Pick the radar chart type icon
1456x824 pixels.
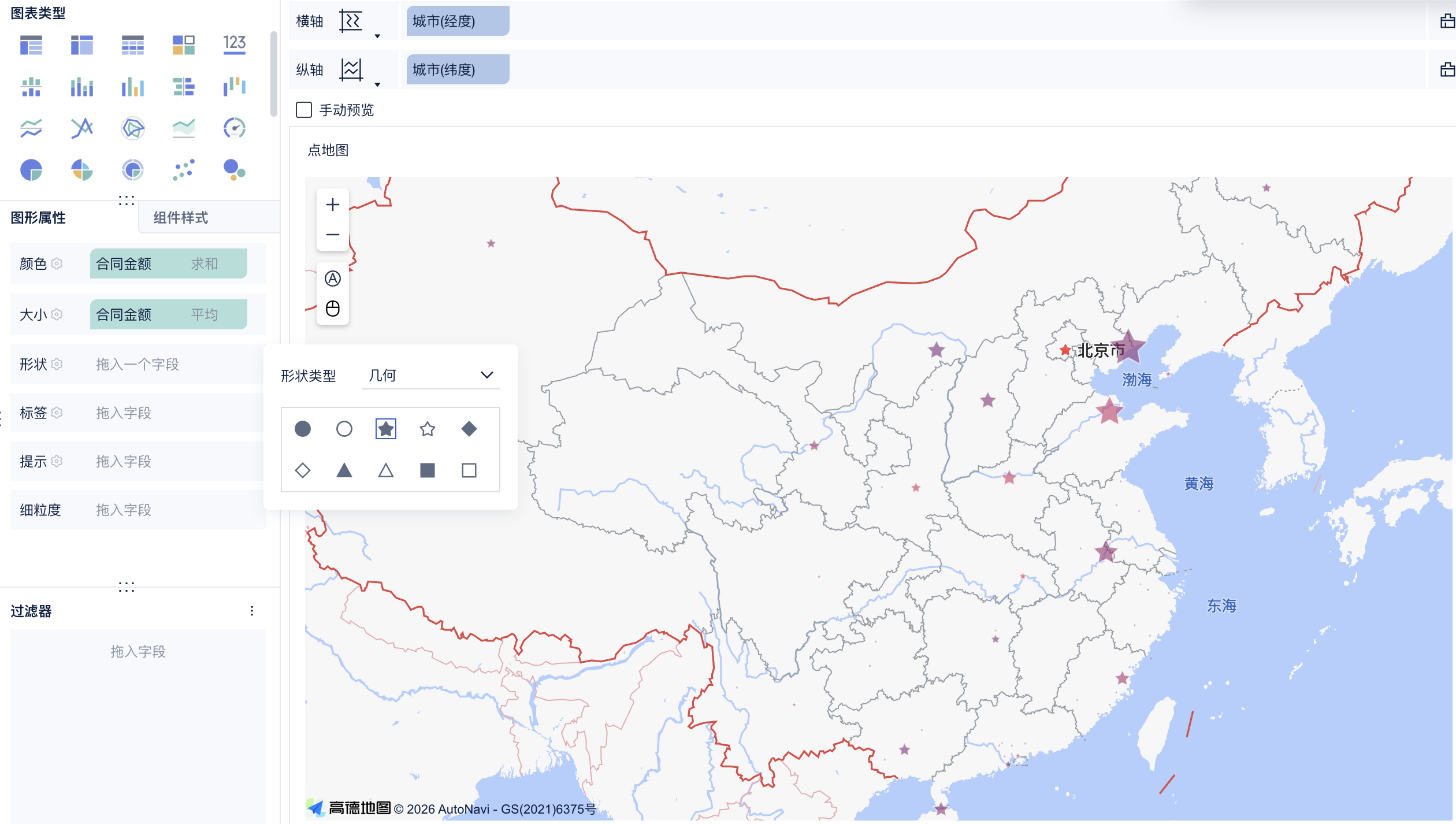tap(133, 128)
